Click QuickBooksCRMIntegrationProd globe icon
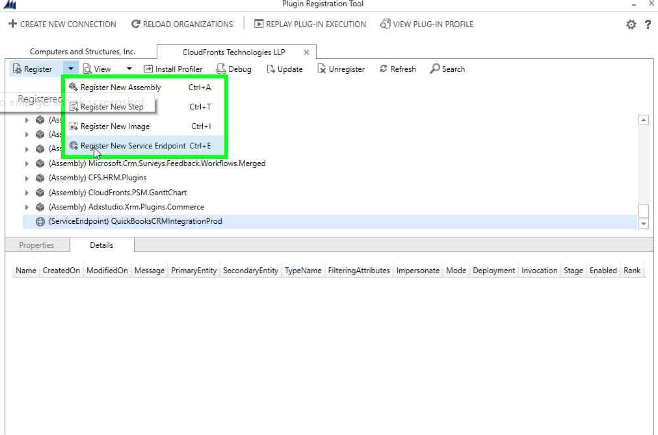The width and height of the screenshot is (658, 435). point(40,221)
